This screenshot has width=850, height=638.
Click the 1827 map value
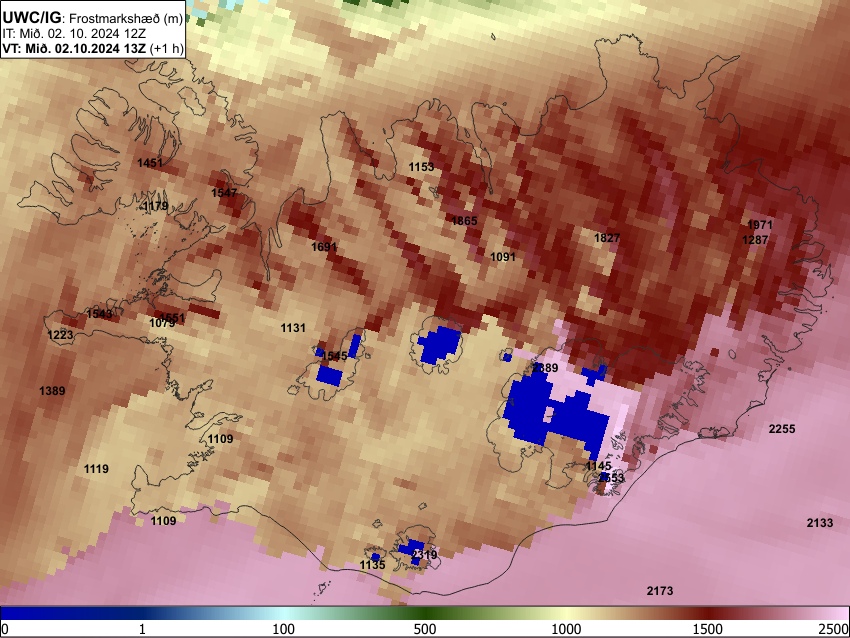[x=607, y=238]
